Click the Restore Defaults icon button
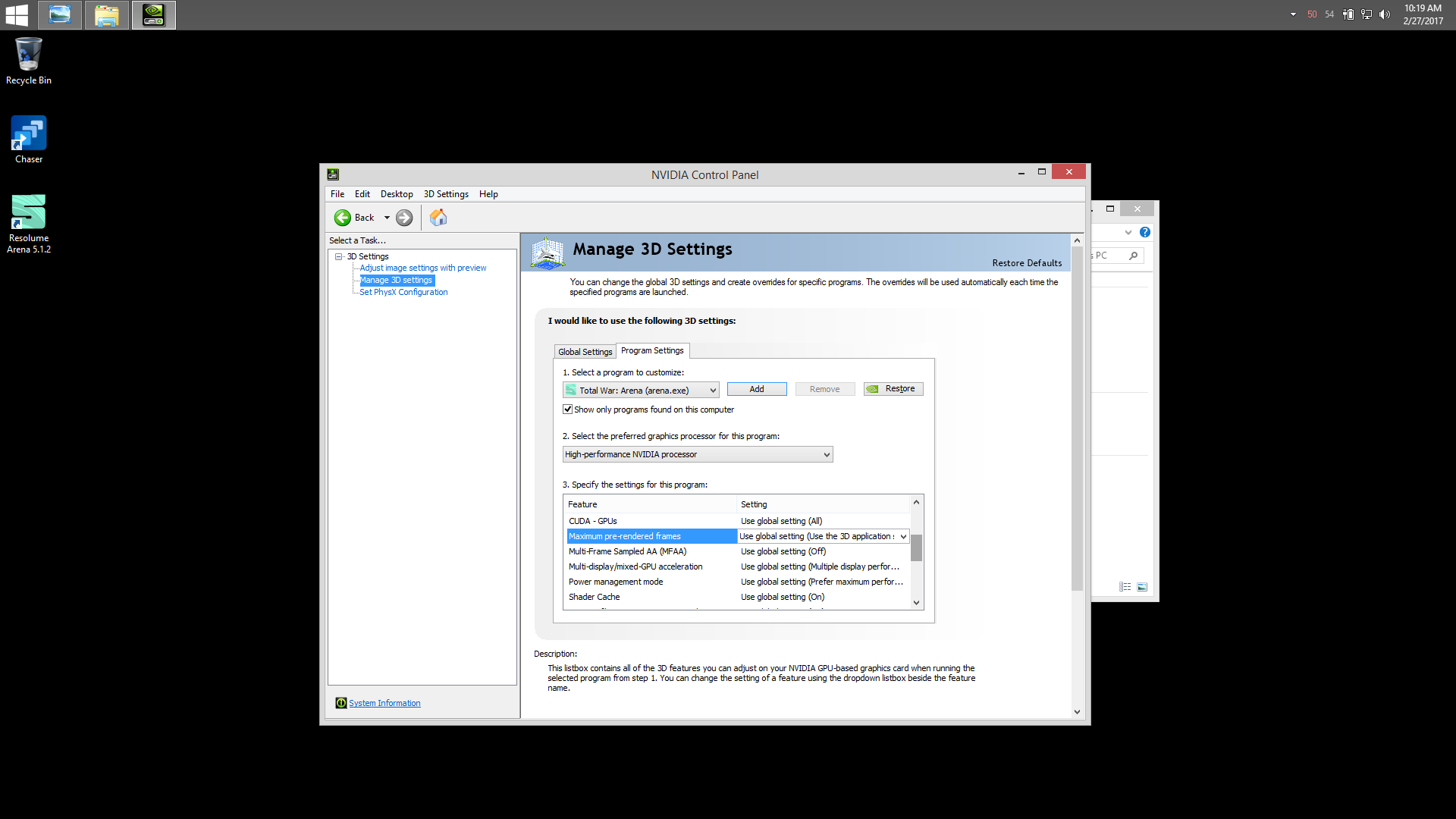1456x819 pixels. [1027, 262]
